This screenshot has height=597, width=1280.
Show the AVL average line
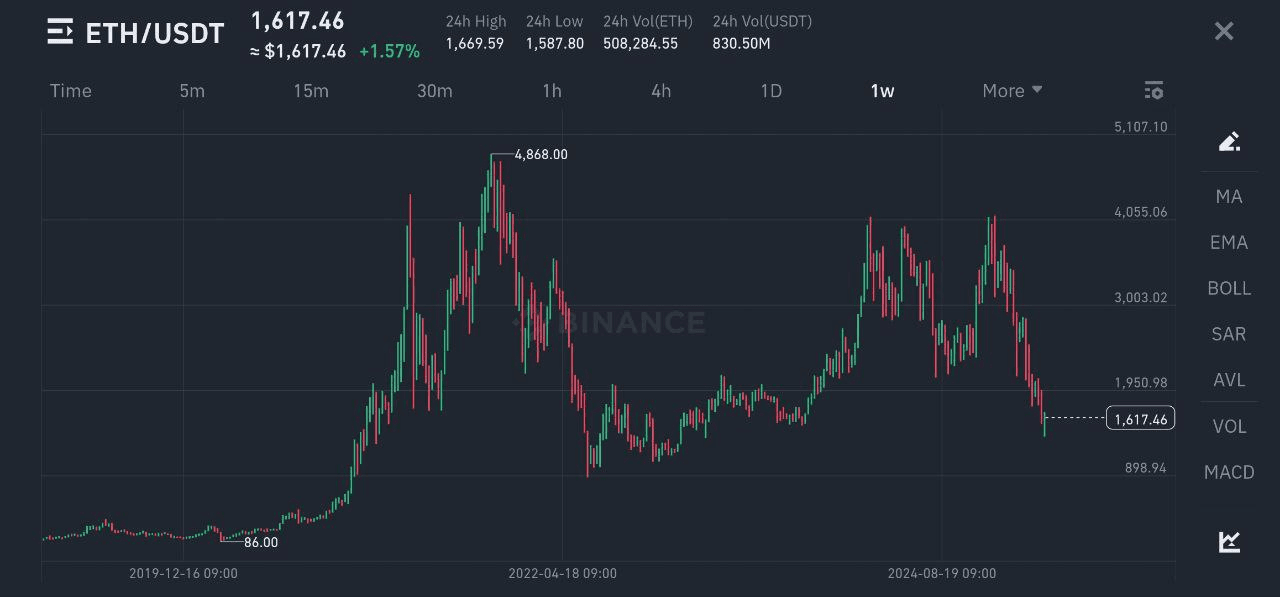pyautogui.click(x=1229, y=380)
